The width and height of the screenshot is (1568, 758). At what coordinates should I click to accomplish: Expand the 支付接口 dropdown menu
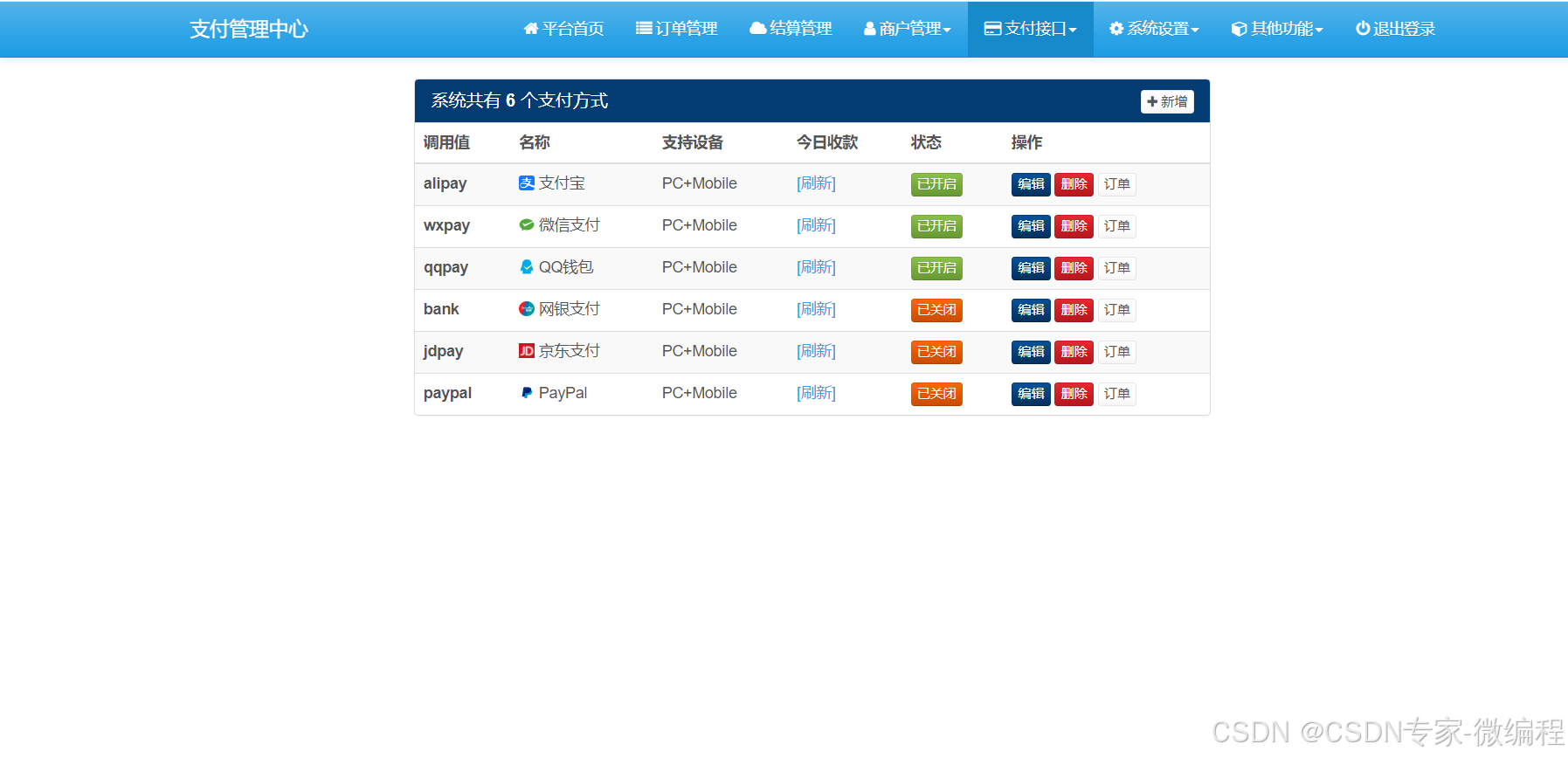click(x=1031, y=29)
